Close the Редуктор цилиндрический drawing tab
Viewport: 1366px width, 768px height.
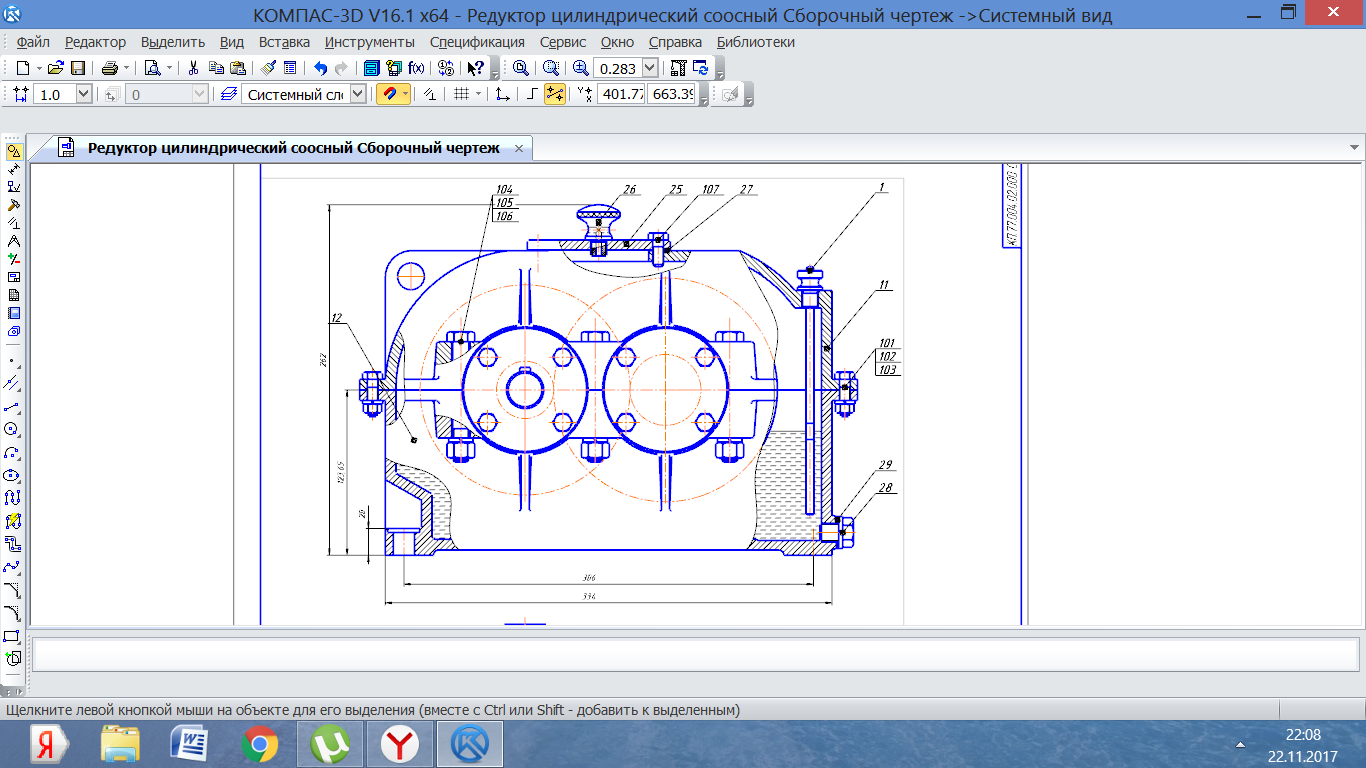[x=519, y=148]
